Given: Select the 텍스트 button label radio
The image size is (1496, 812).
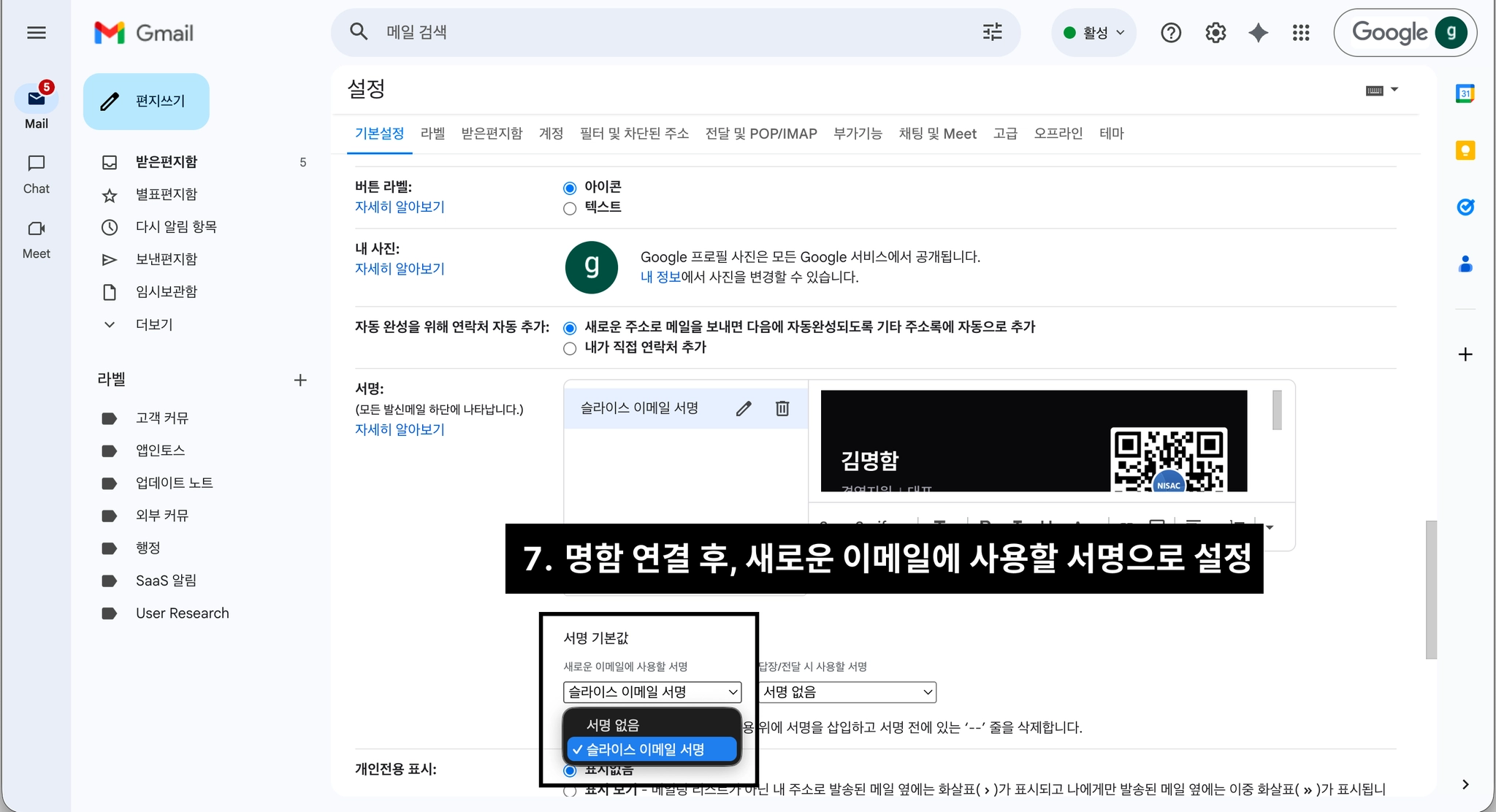Looking at the screenshot, I should click(x=570, y=209).
